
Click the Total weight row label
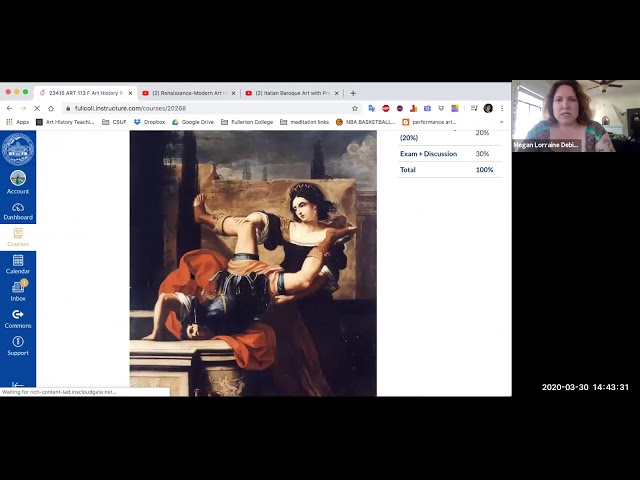(x=407, y=170)
